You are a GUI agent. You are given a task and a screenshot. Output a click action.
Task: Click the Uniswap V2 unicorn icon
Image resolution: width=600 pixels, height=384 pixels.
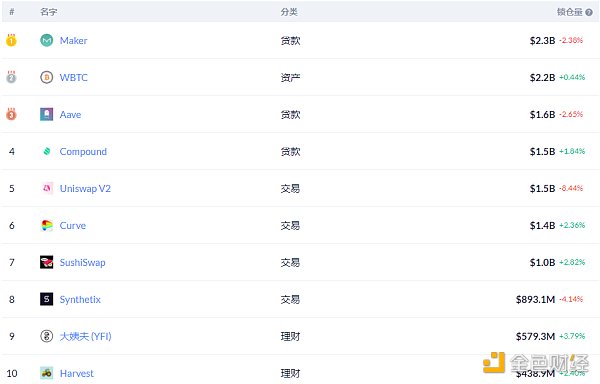(47, 188)
